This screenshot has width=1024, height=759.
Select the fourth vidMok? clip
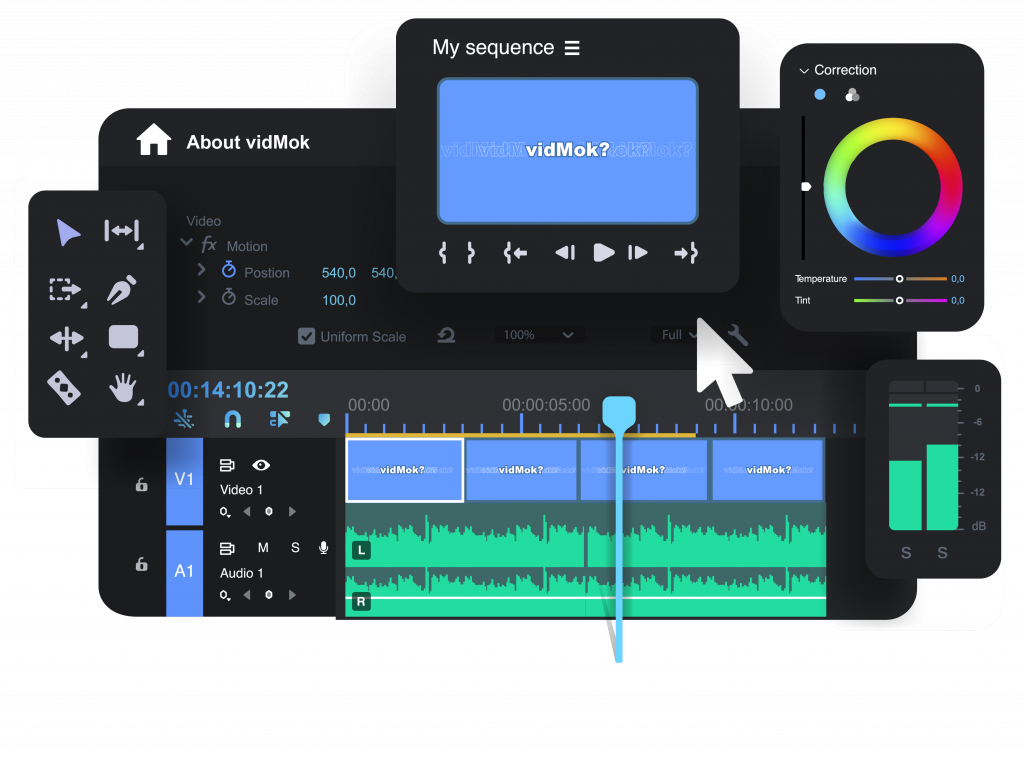(768, 470)
